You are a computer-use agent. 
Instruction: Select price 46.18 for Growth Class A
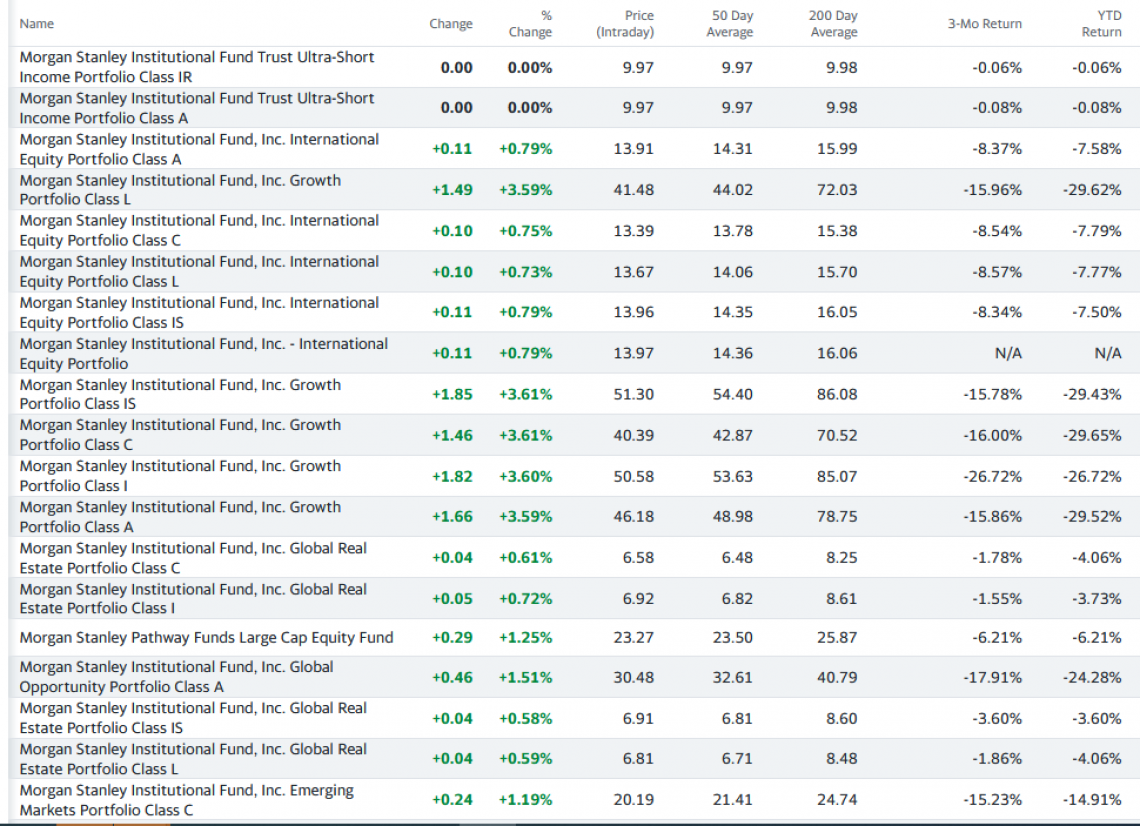coord(634,517)
